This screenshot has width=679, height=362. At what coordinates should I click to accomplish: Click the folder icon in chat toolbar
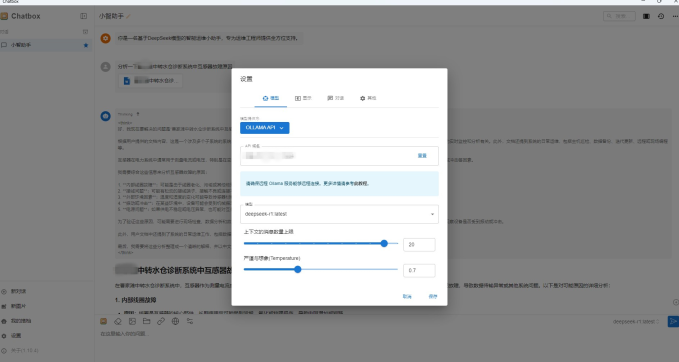[146, 321]
